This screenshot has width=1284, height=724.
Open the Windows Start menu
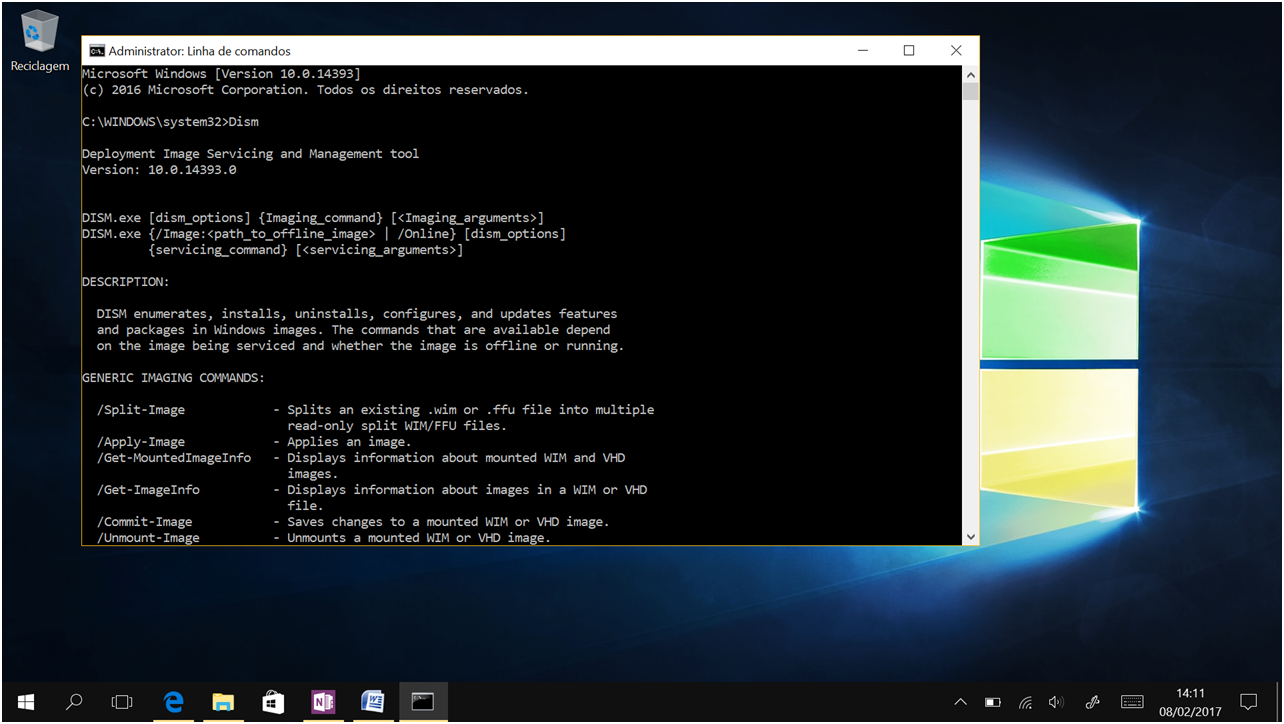[26, 702]
